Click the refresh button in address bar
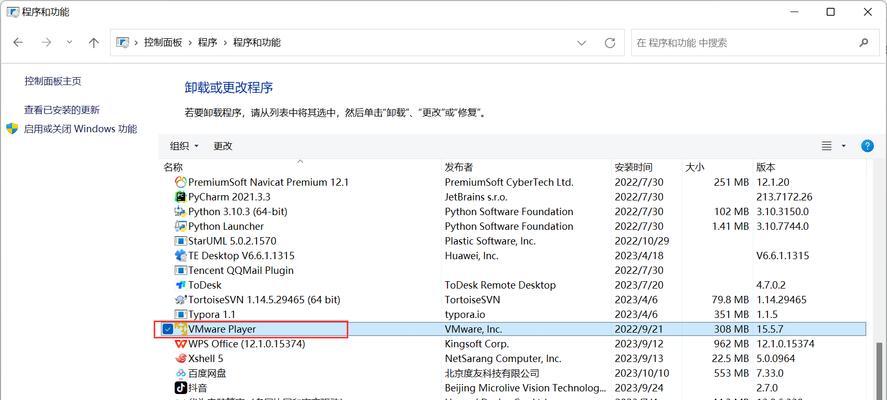This screenshot has width=887, height=400. click(x=609, y=43)
